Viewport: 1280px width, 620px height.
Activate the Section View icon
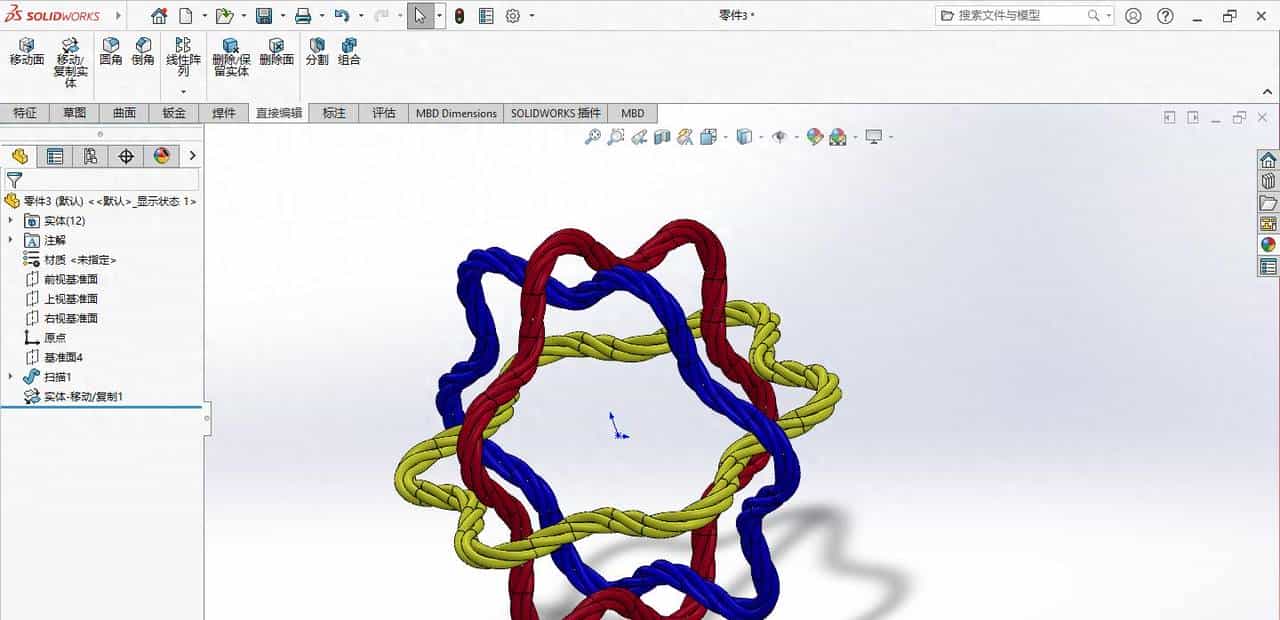tap(660, 137)
